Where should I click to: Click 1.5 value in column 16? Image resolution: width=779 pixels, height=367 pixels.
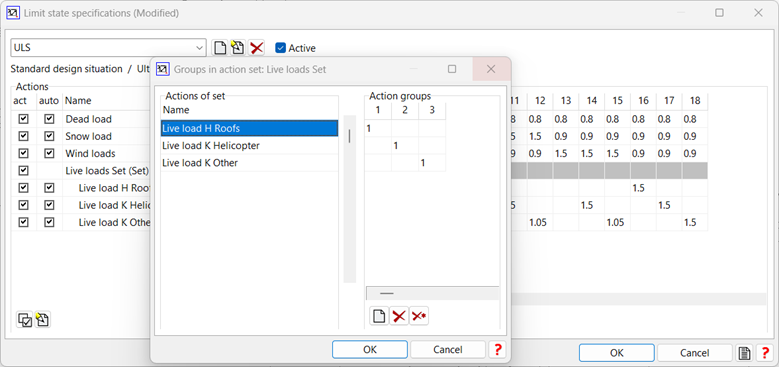click(643, 188)
